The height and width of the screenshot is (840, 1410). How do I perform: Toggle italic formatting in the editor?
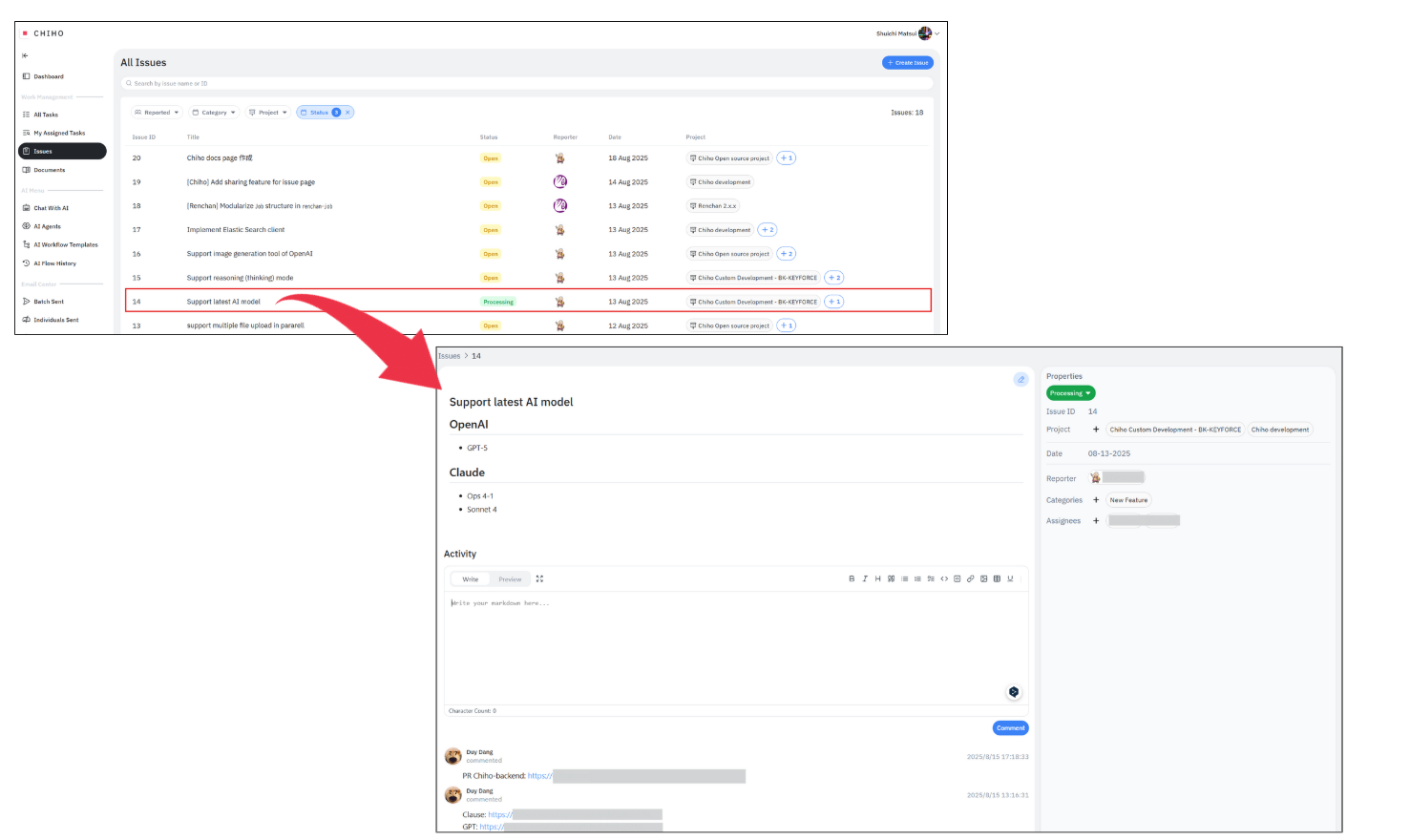865,578
